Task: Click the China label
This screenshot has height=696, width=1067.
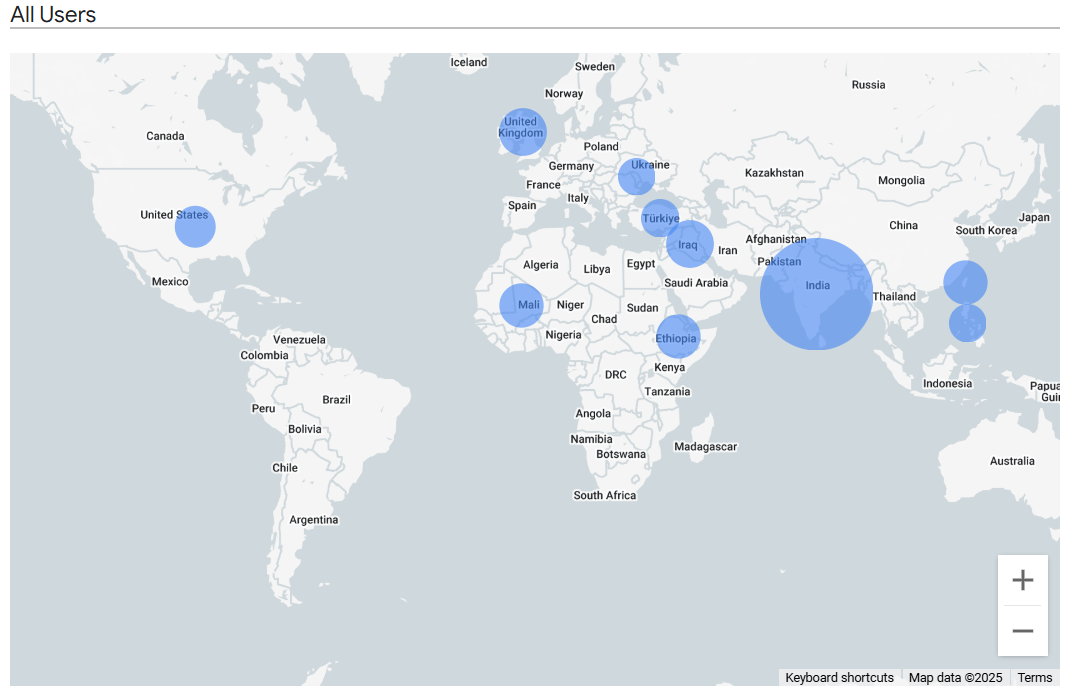Action: tap(903, 225)
